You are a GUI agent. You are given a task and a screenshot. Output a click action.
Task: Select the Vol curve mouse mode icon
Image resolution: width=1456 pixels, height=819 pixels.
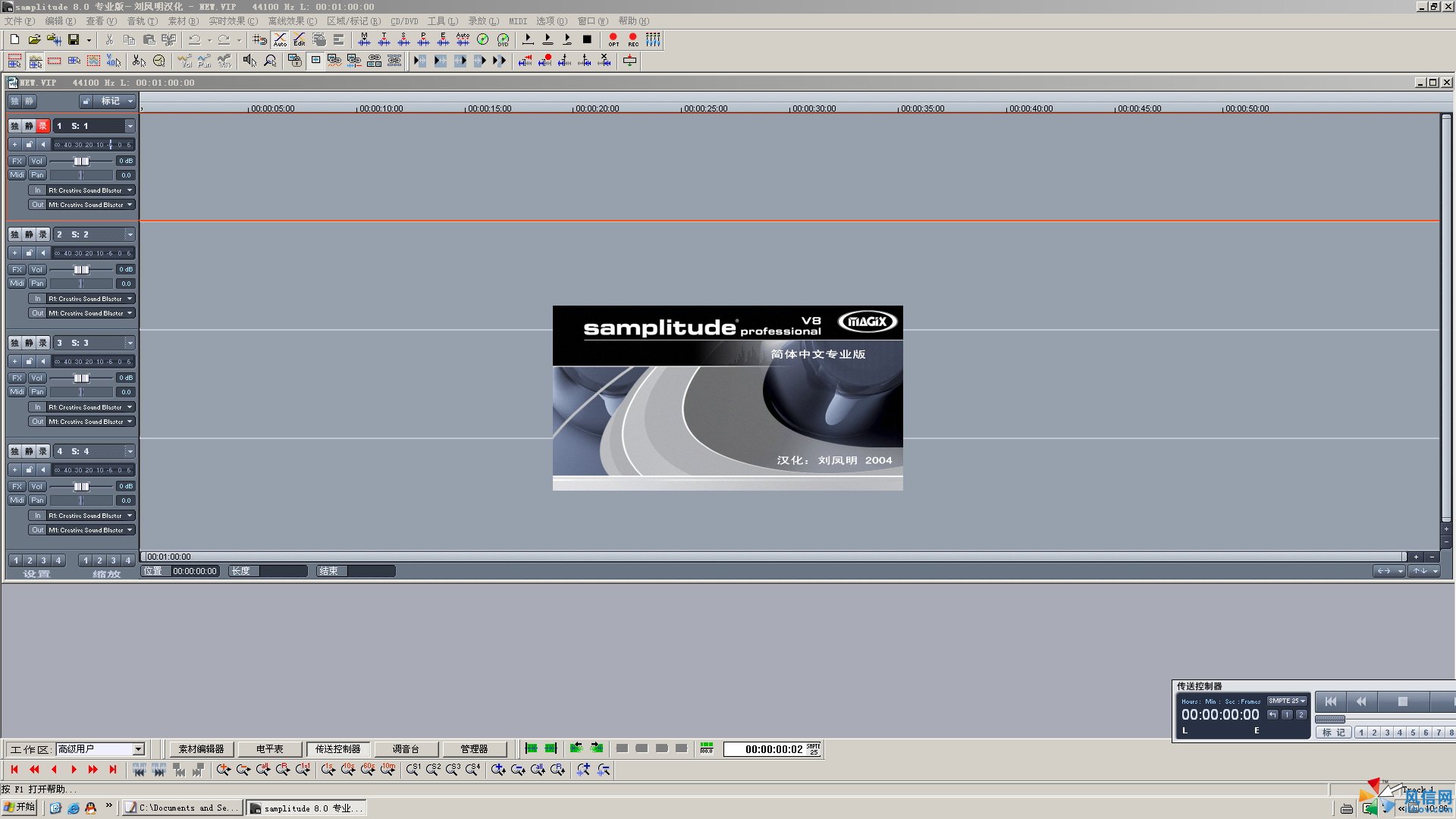click(185, 61)
